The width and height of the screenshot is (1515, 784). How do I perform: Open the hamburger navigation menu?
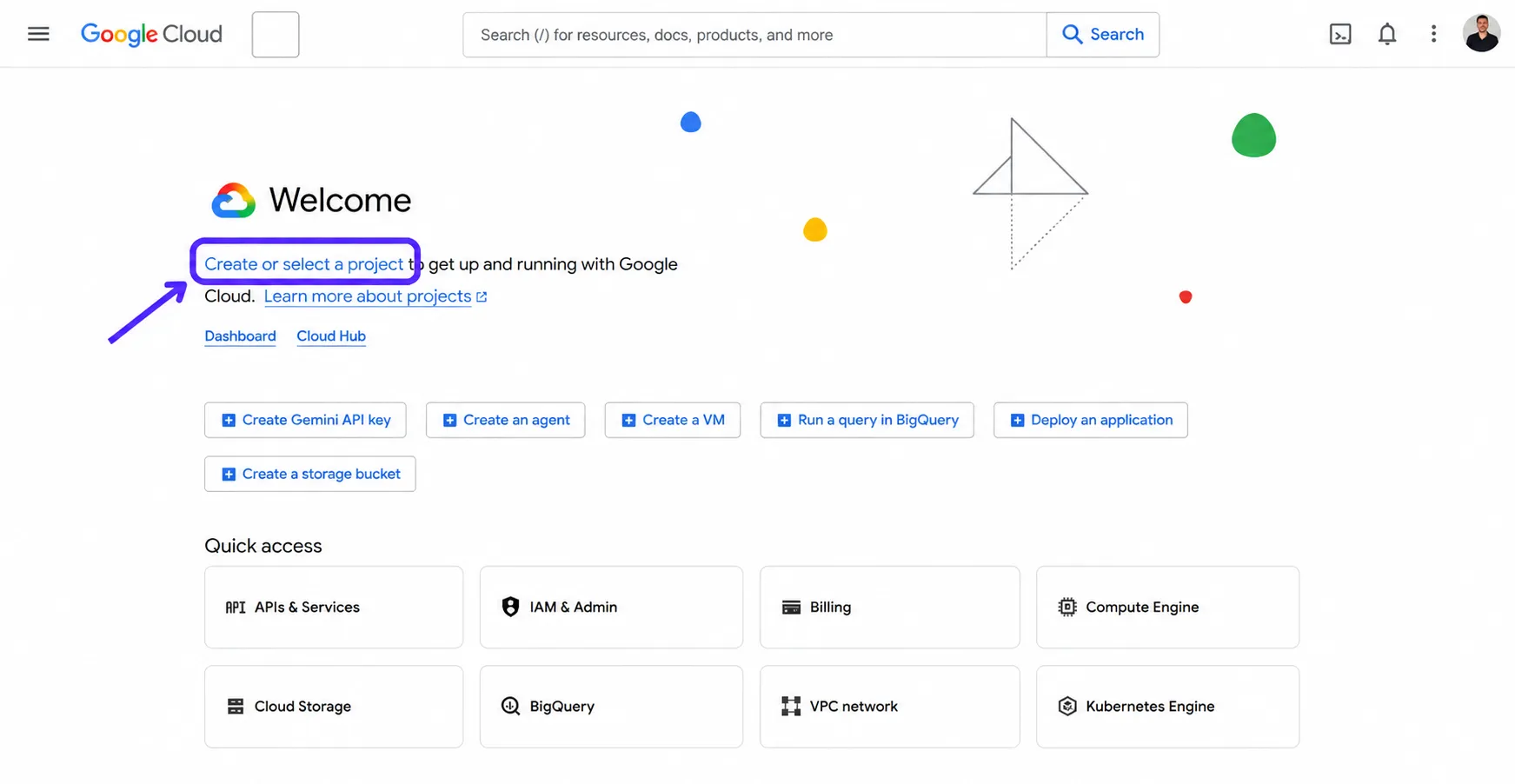coord(38,34)
